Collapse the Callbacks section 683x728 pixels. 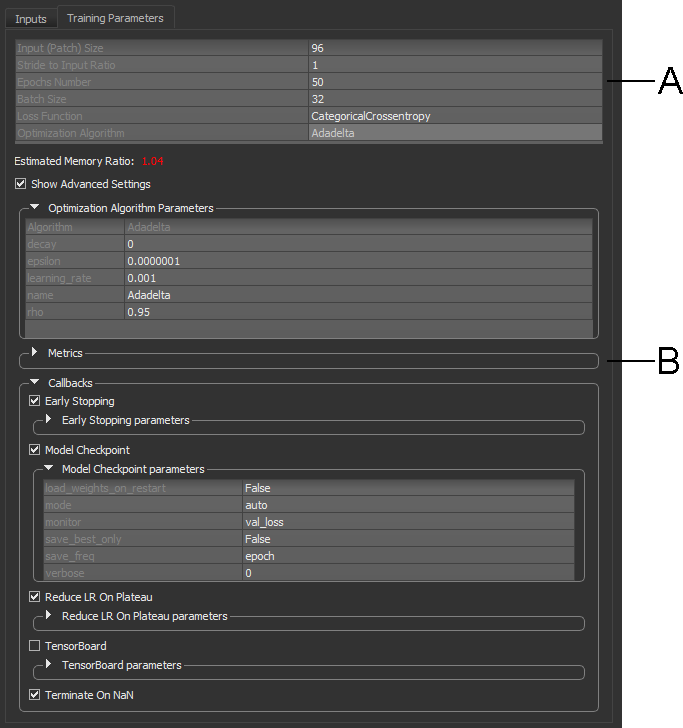pyautogui.click(x=35, y=382)
